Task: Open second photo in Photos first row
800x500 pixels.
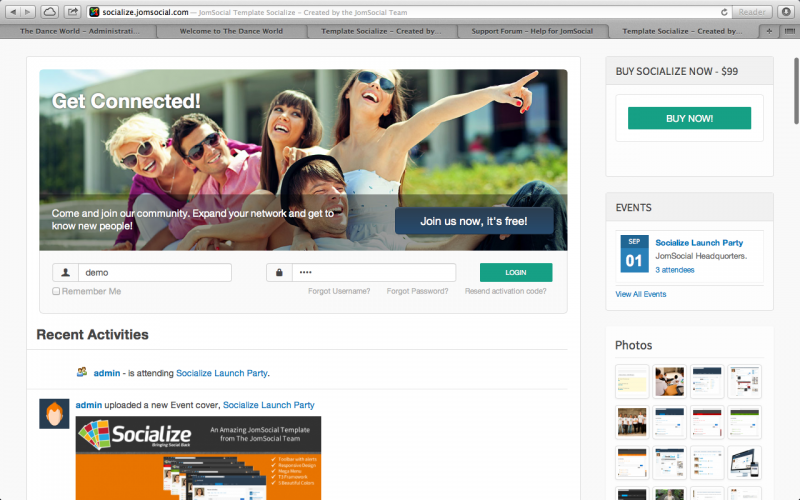Action: pos(669,381)
